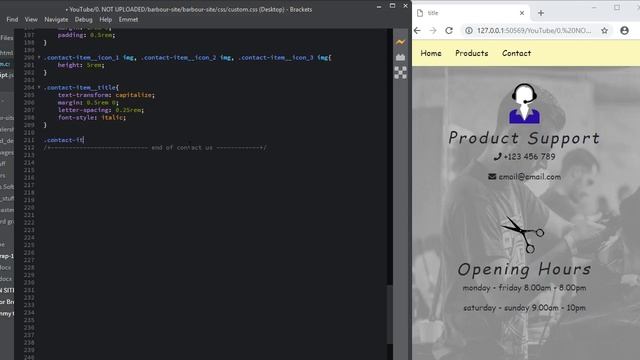View site information icon in address bar
640x360 pixels.
pyautogui.click(x=469, y=31)
